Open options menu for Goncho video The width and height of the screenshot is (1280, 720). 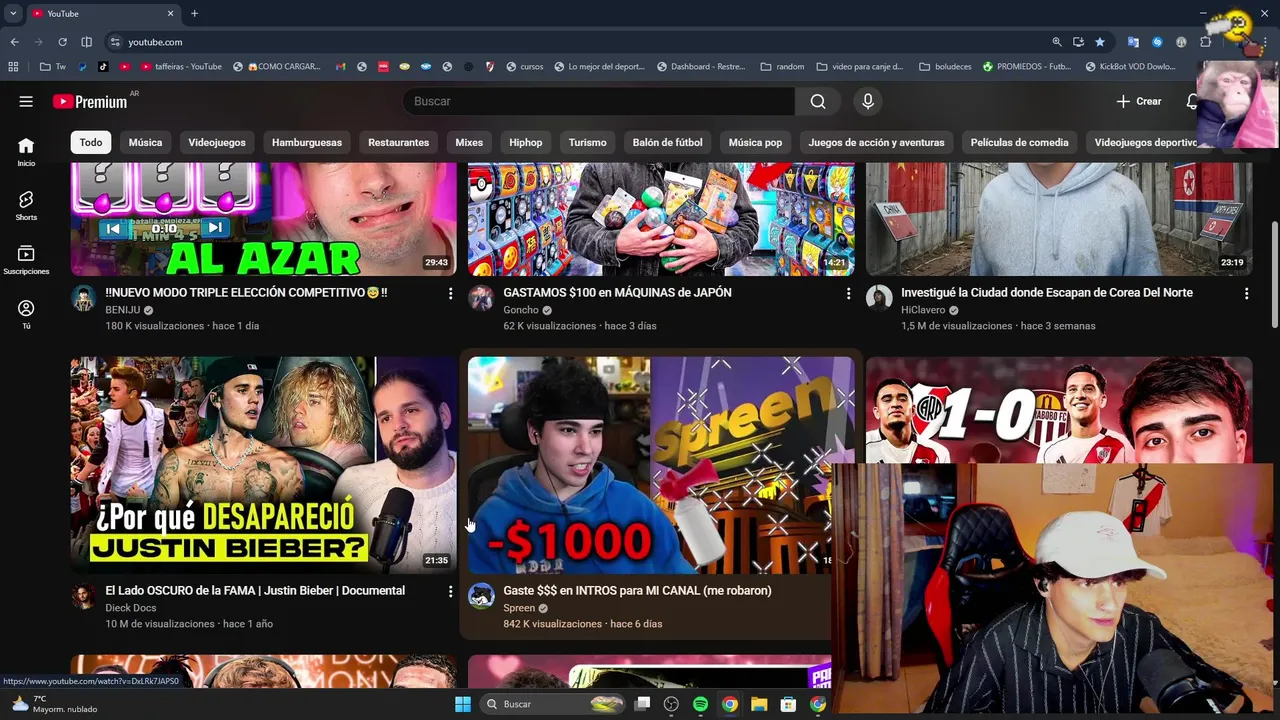pyautogui.click(x=848, y=293)
